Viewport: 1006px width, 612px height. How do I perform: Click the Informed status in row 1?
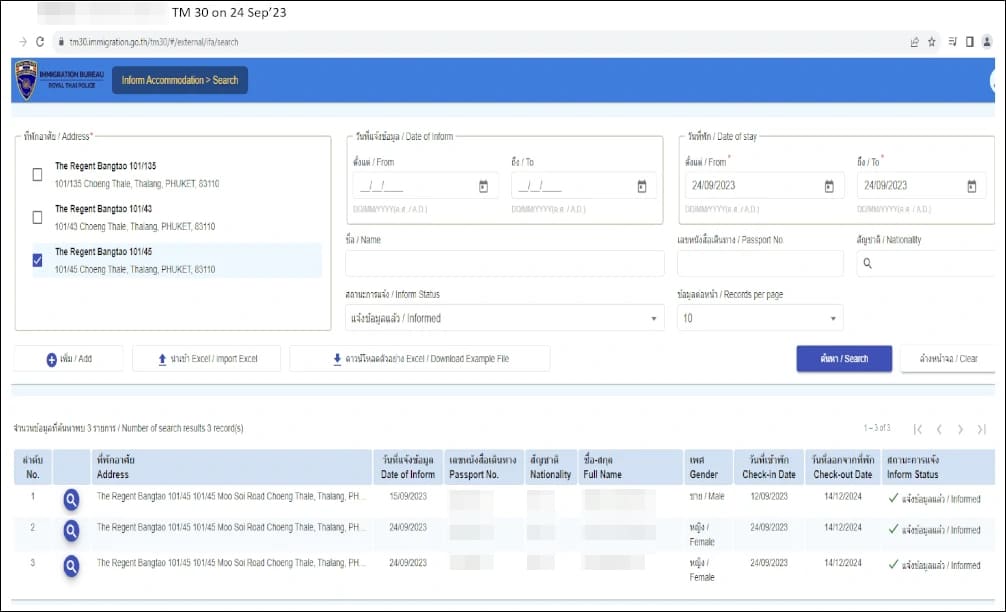pyautogui.click(x=935, y=499)
